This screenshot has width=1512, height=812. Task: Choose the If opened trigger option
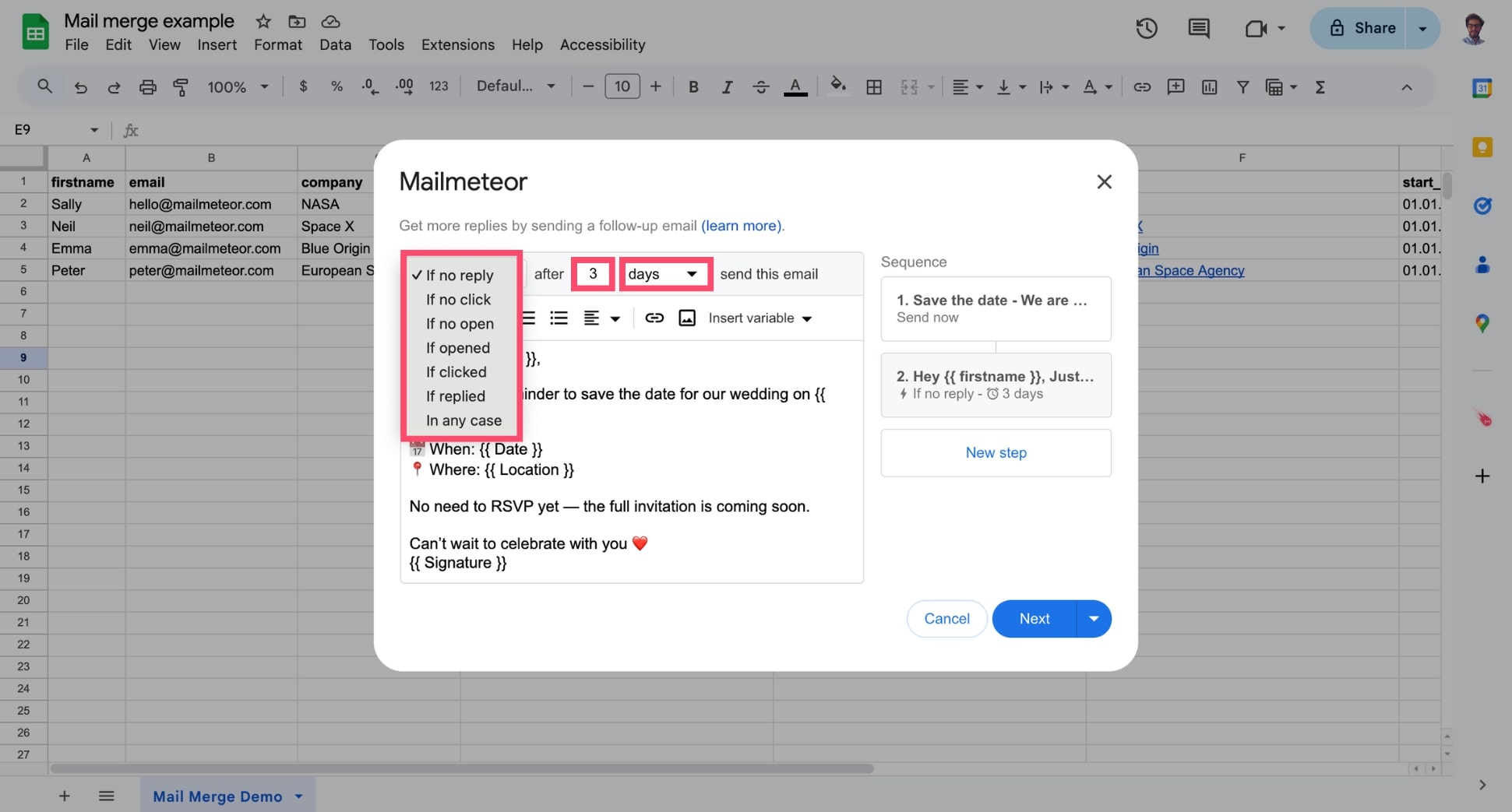[457, 347]
